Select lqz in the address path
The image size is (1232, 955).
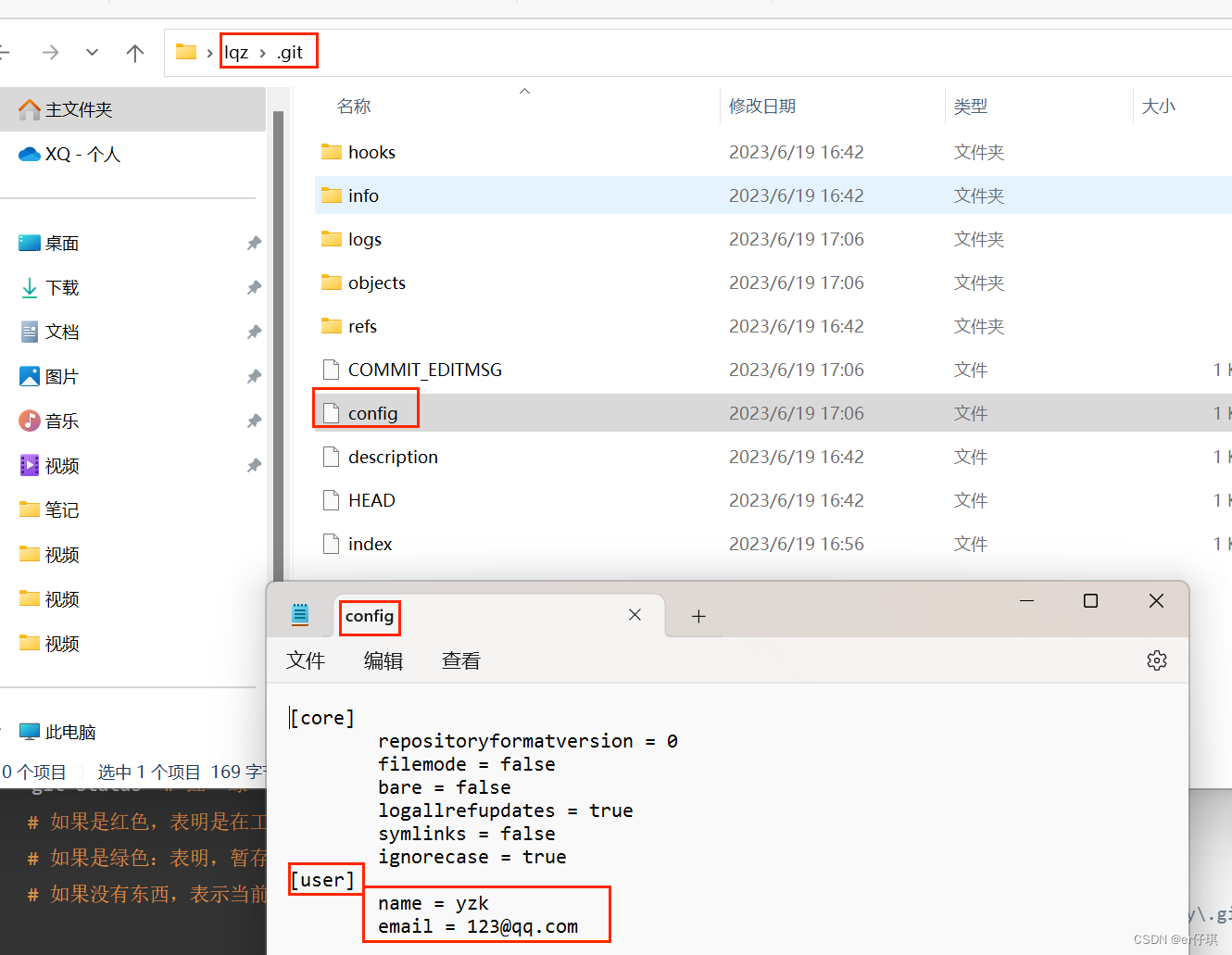tap(236, 53)
